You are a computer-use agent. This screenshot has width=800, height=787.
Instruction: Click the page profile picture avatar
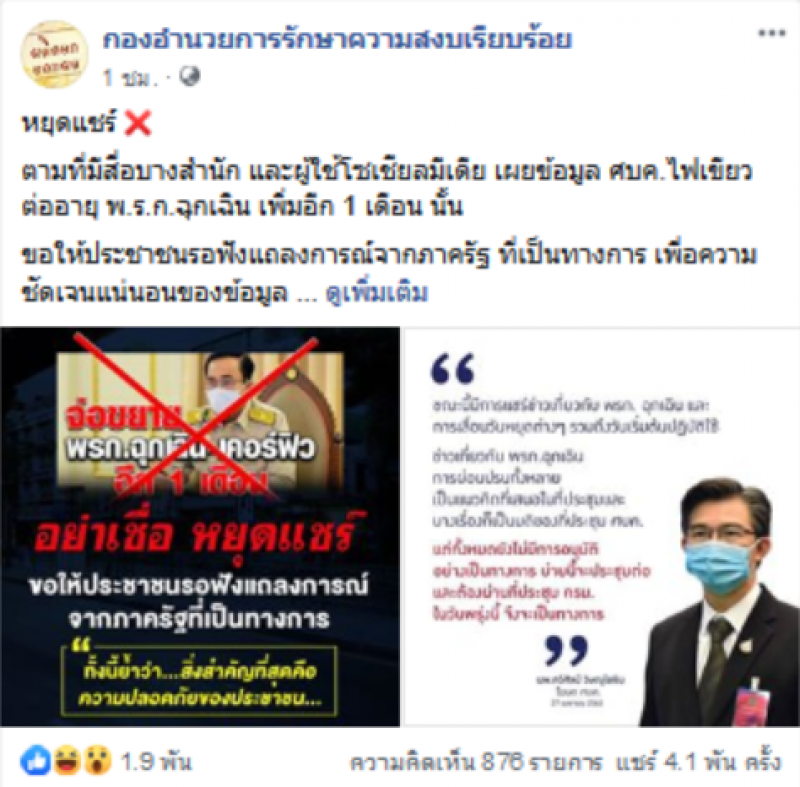click(x=54, y=55)
